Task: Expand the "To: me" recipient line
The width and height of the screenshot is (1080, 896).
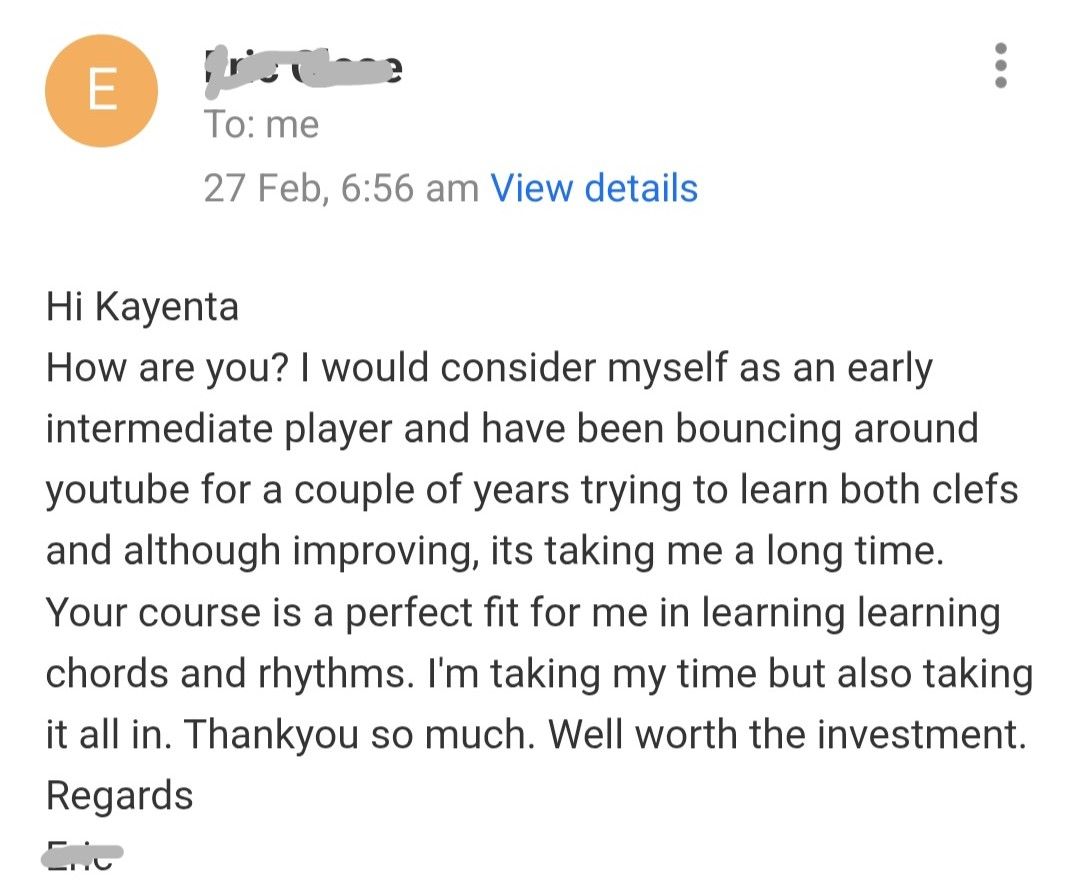Action: 261,125
